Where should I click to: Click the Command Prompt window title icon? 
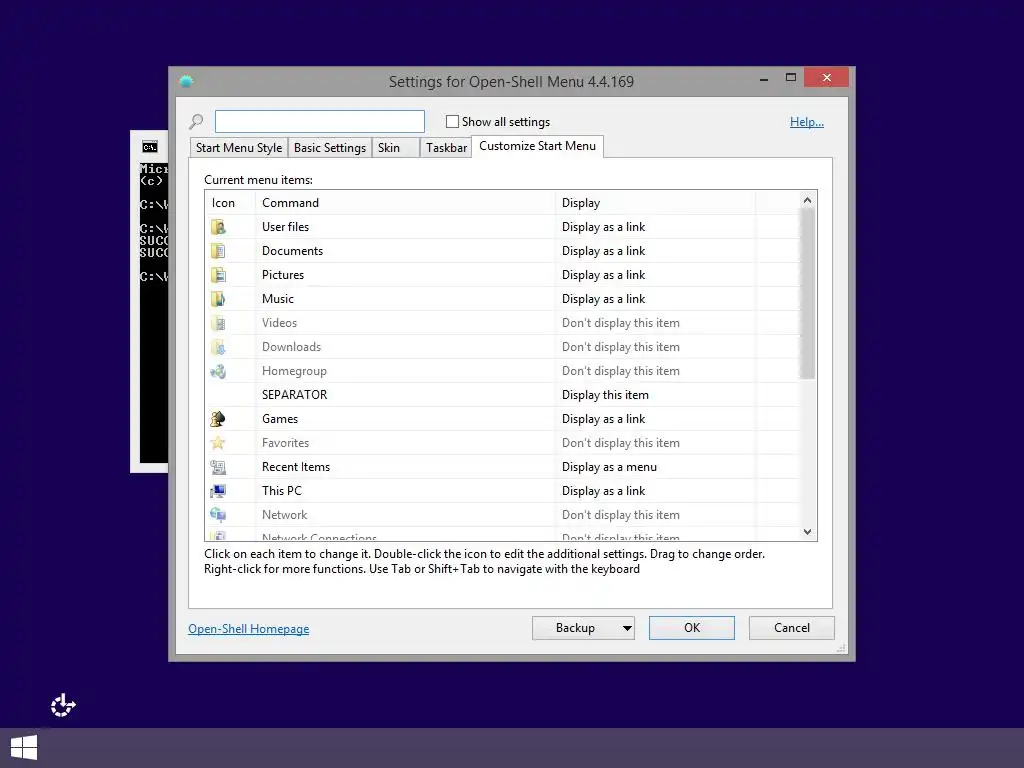150,147
